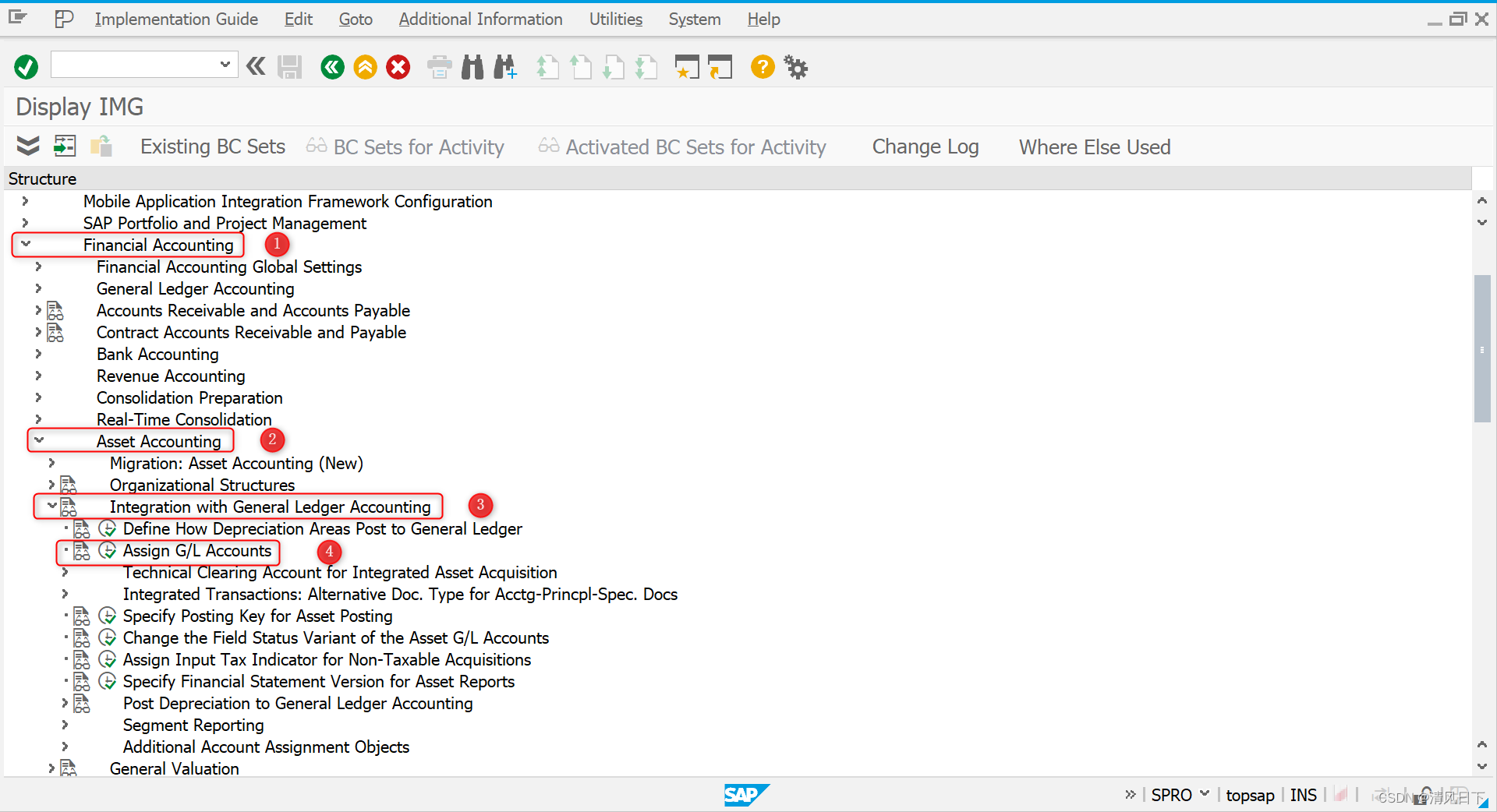Screen dimensions: 1497x812
Task: Click execute icon for Assign Input Tax Indicator
Action: pyautogui.click(x=108, y=659)
